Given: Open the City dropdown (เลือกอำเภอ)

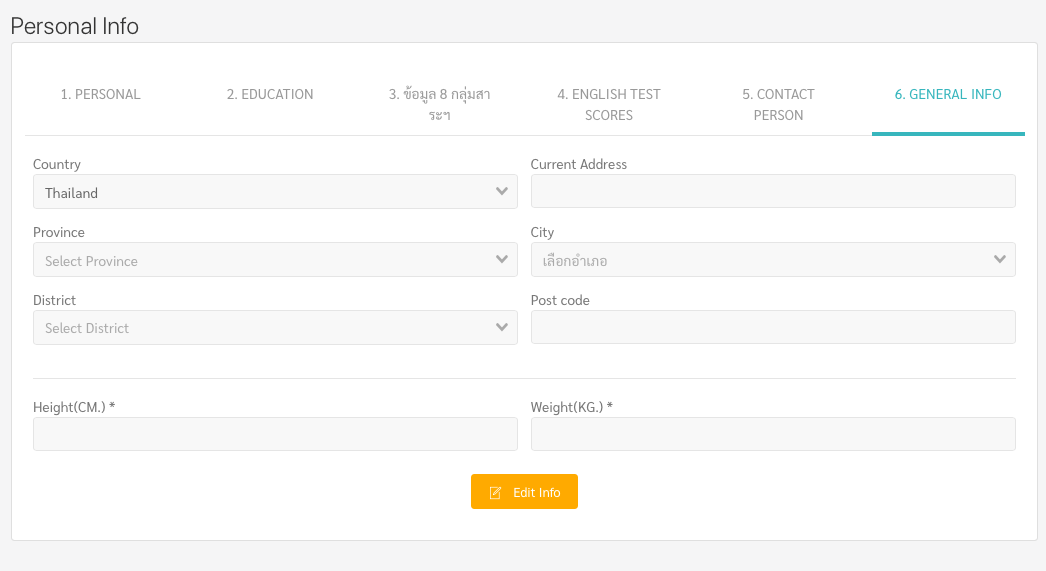Looking at the screenshot, I should point(773,259).
